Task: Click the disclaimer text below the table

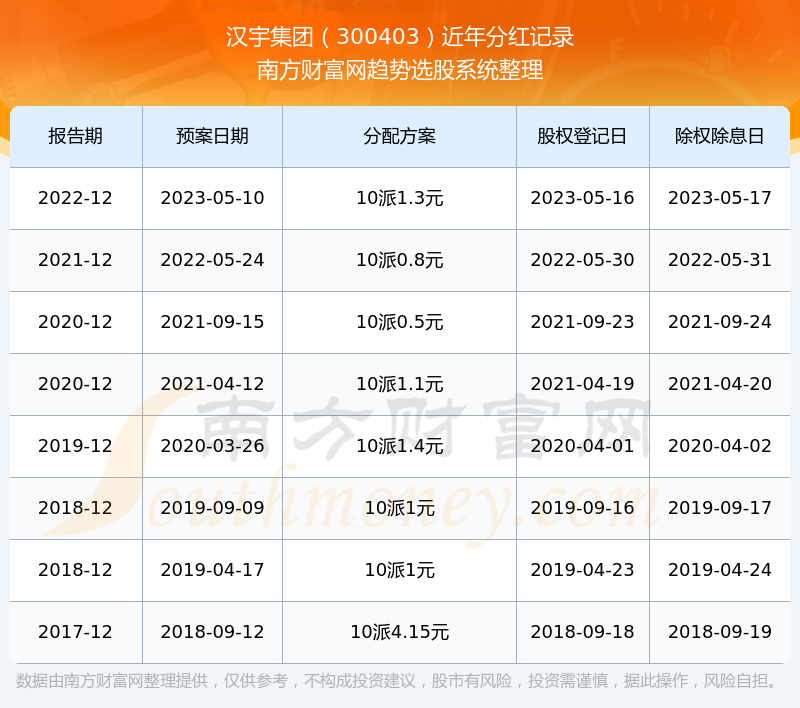Action: pos(398,681)
